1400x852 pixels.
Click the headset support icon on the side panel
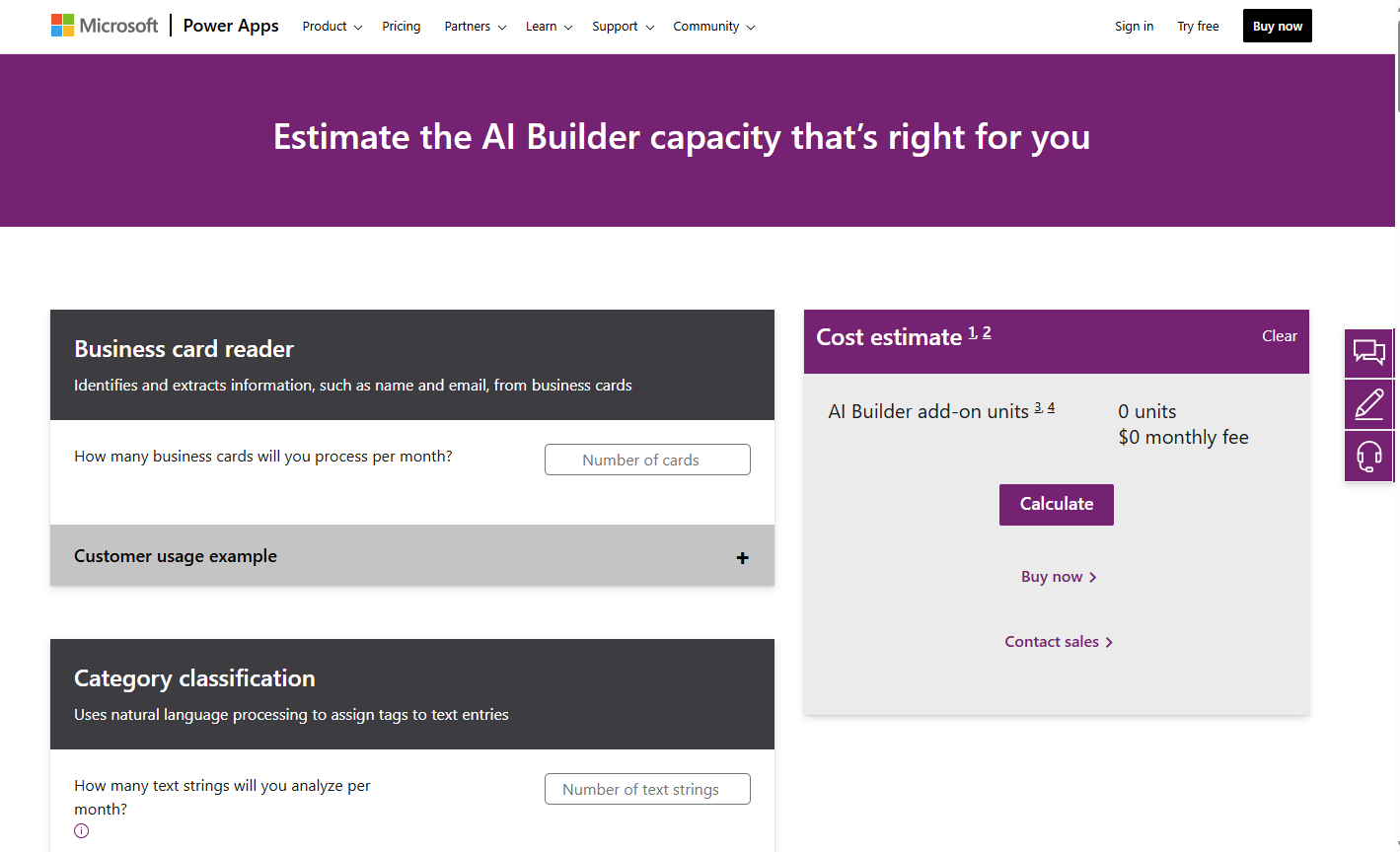click(1368, 457)
